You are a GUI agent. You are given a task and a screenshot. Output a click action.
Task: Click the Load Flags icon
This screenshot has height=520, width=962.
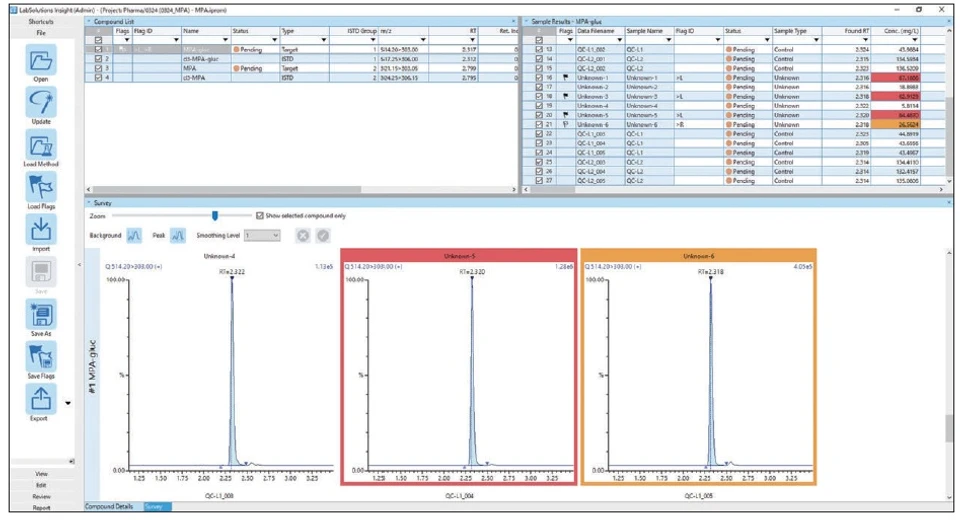click(41, 186)
